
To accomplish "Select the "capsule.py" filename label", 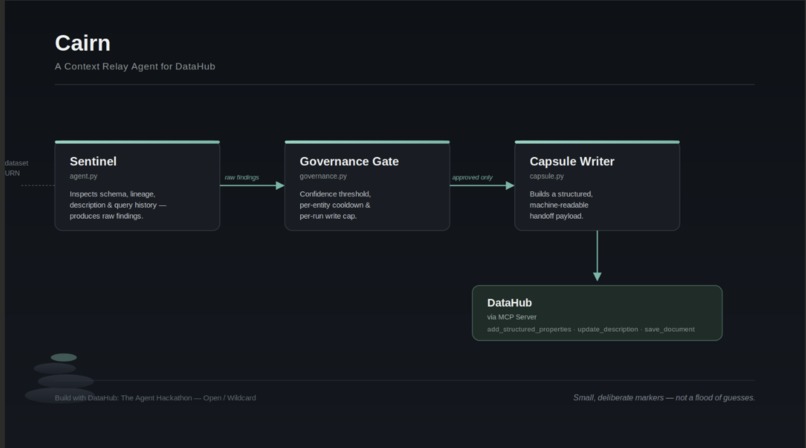I will coord(547,176).
